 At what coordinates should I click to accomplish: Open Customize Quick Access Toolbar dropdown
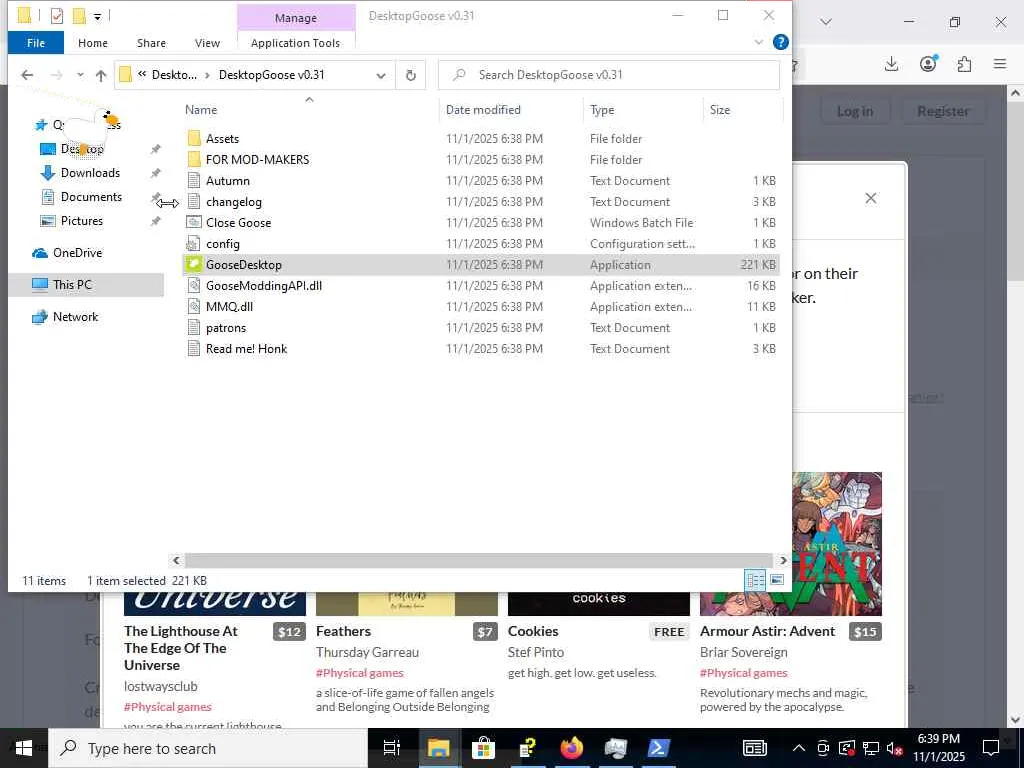click(x=97, y=16)
